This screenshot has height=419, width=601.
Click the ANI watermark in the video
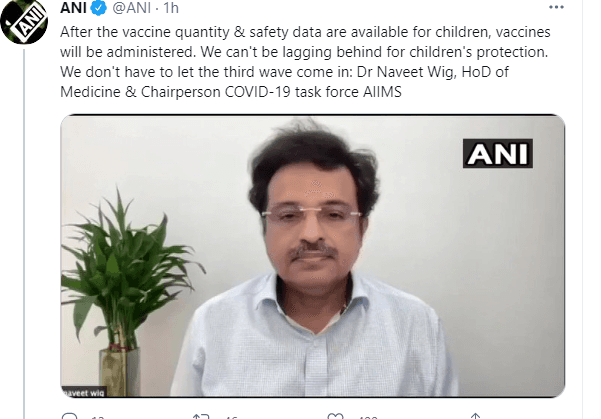coord(498,153)
